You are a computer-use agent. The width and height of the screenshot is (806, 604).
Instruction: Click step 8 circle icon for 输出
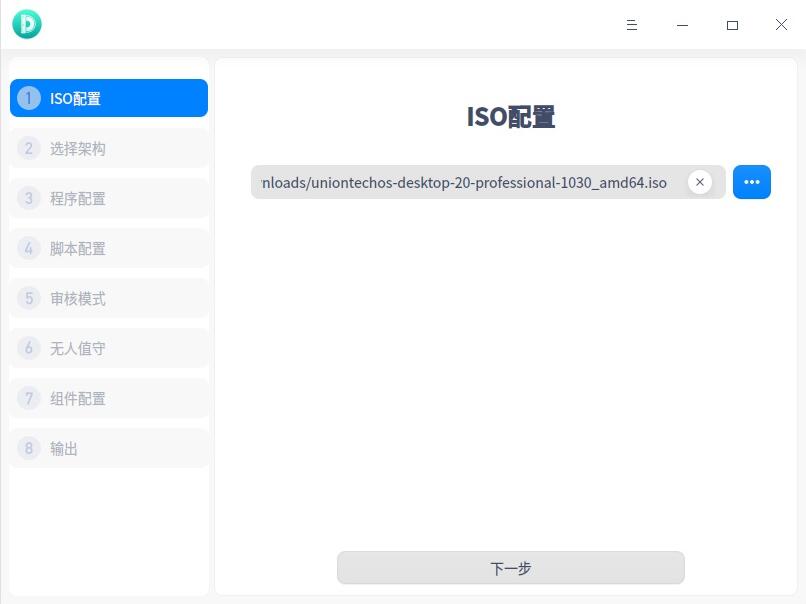pyautogui.click(x=28, y=448)
